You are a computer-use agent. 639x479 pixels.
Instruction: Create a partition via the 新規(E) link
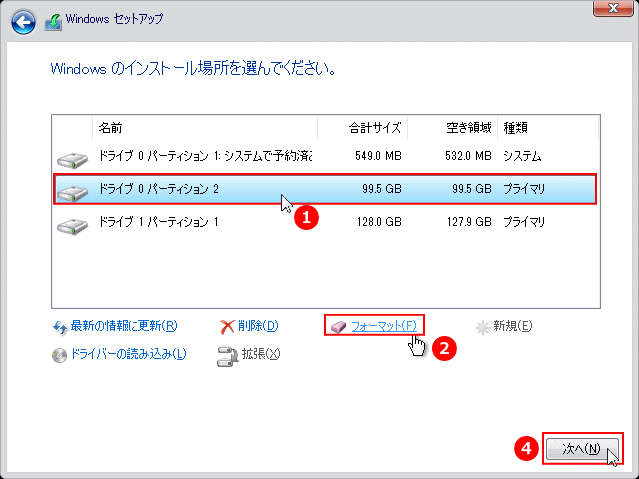pyautogui.click(x=513, y=326)
